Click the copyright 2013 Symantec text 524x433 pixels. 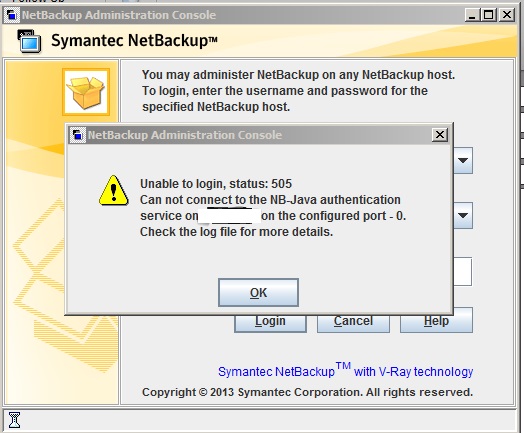tap(307, 392)
